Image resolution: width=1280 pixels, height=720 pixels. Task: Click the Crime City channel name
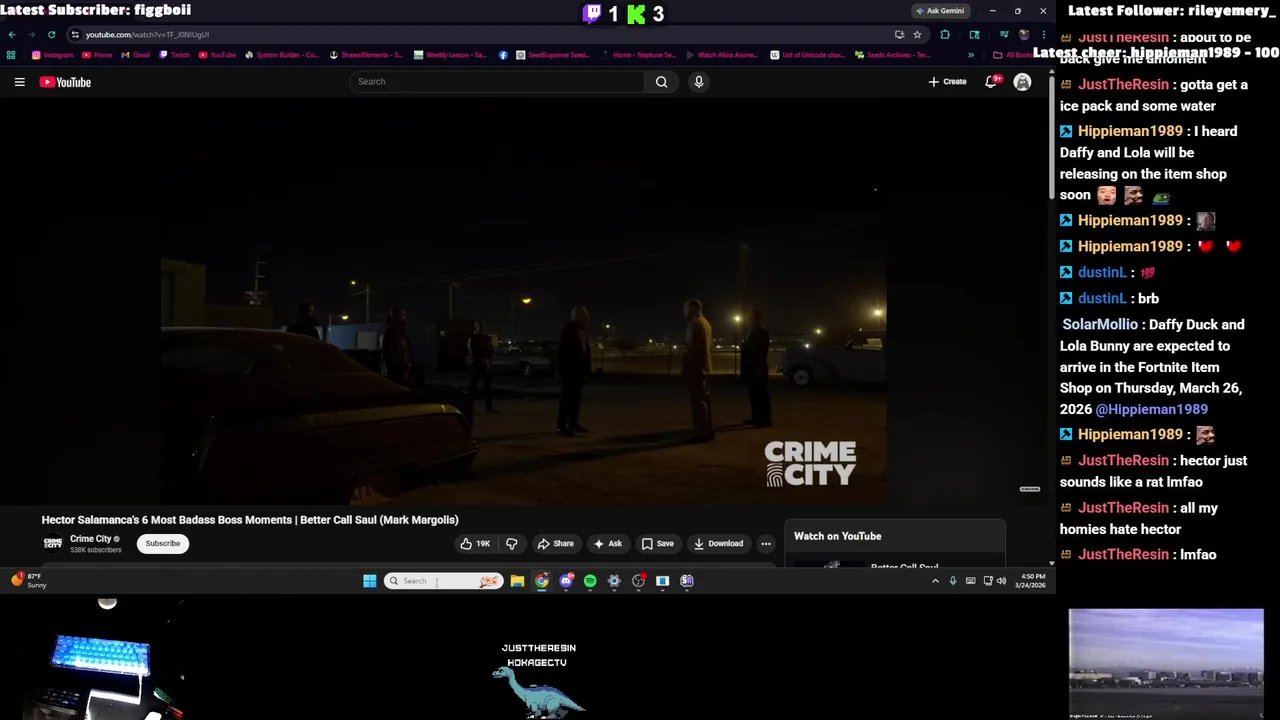[90, 539]
